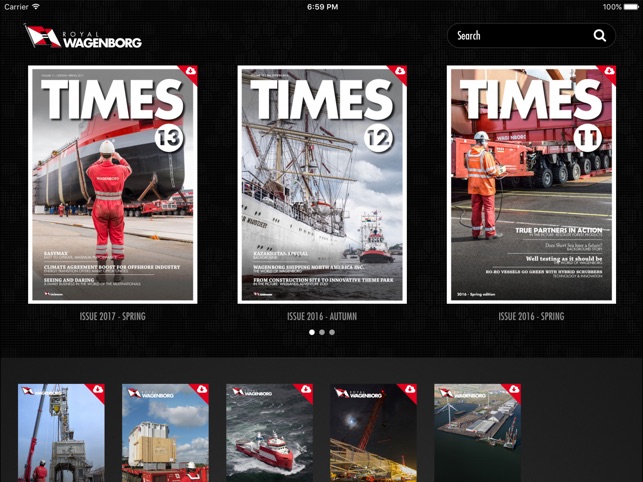643x482 pixels.
Task: Select the Issue 2017 - Spring label
Action: click(x=113, y=316)
